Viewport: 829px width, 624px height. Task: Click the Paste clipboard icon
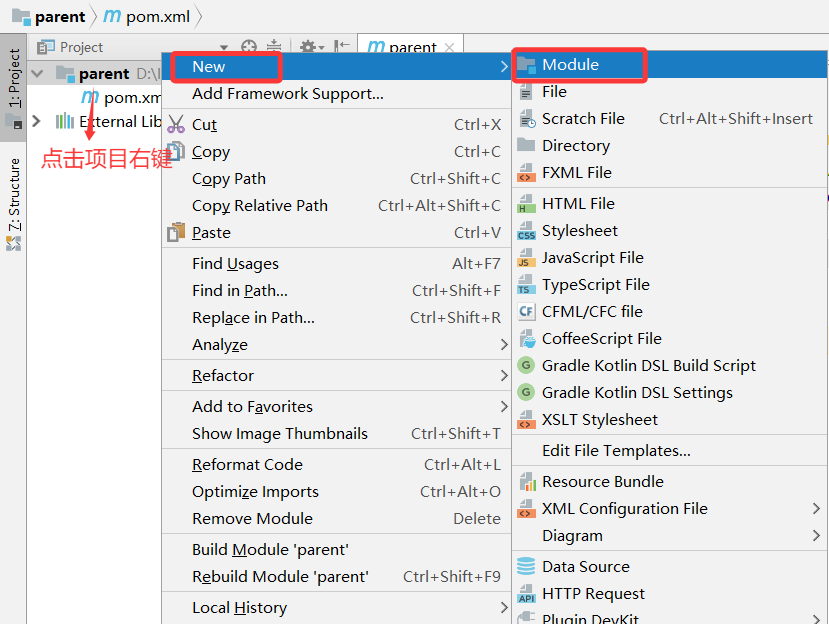176,232
